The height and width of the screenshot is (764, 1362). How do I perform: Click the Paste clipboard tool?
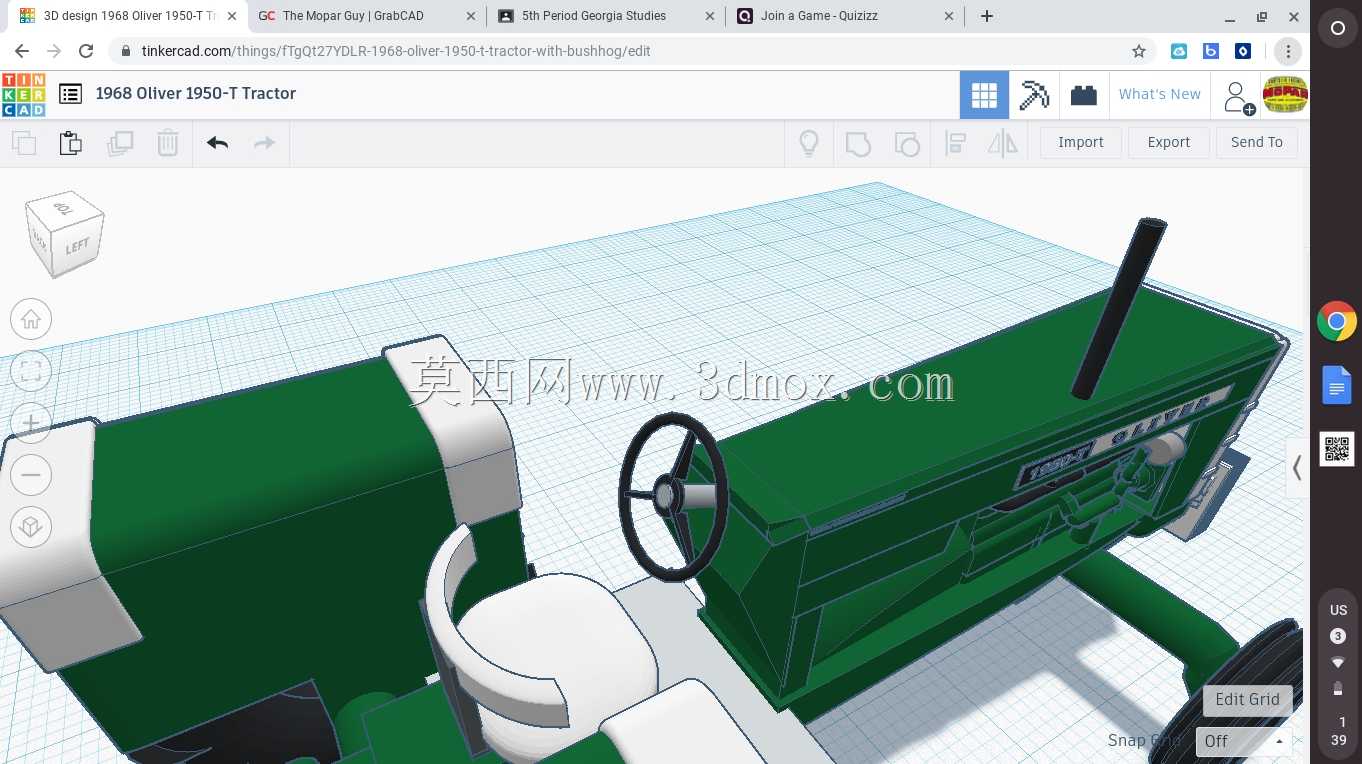click(x=71, y=143)
